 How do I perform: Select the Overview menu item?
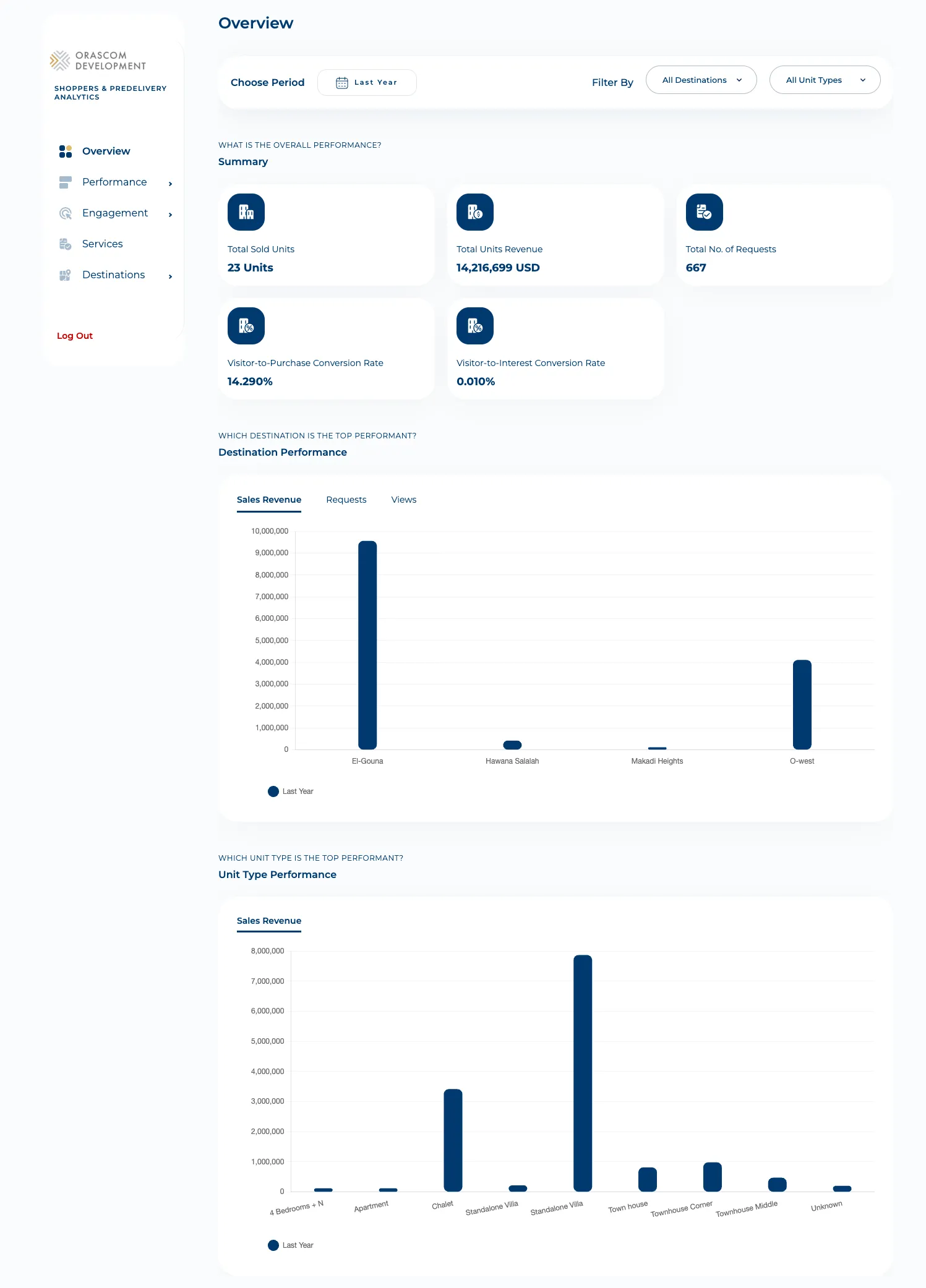(x=106, y=151)
